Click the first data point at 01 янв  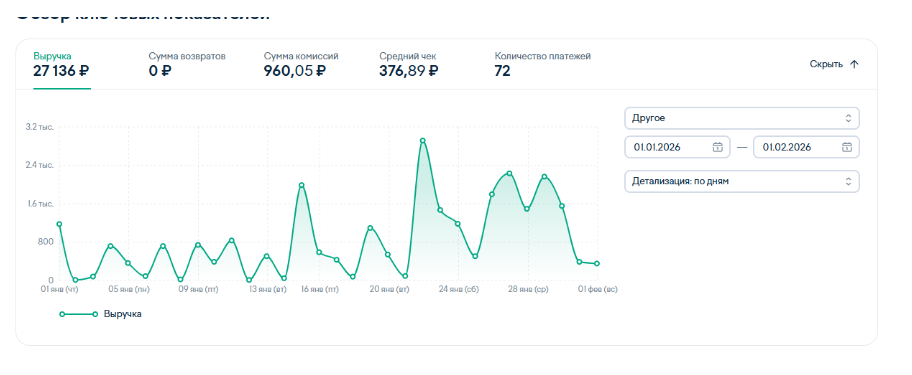point(59,224)
